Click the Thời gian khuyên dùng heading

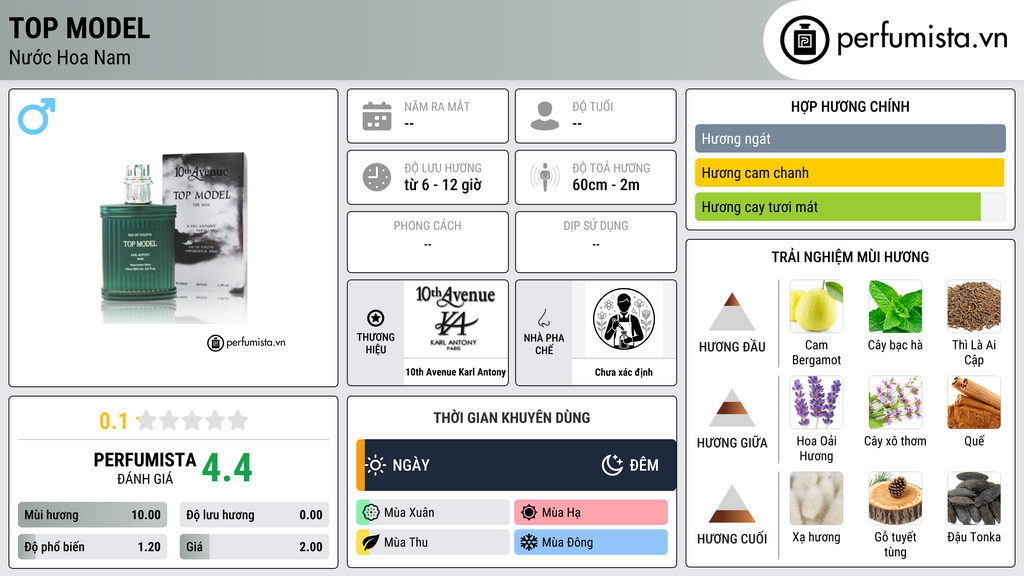[511, 417]
